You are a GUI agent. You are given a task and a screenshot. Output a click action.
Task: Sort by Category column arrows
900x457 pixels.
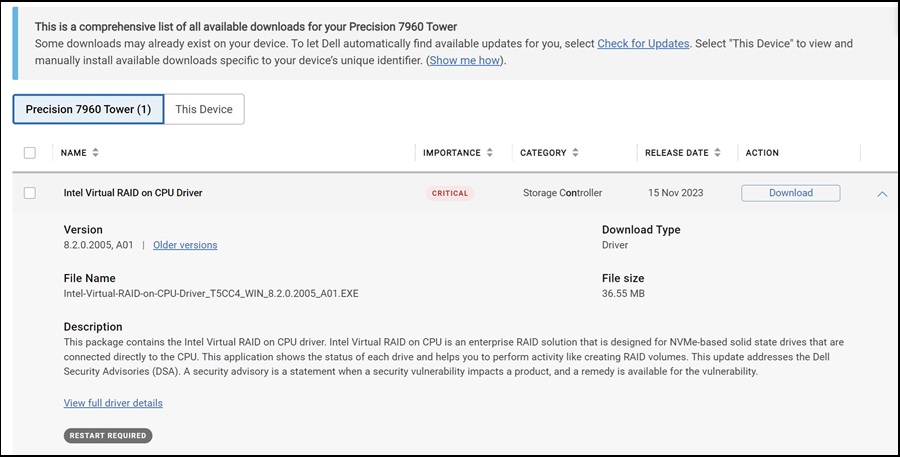[574, 153]
